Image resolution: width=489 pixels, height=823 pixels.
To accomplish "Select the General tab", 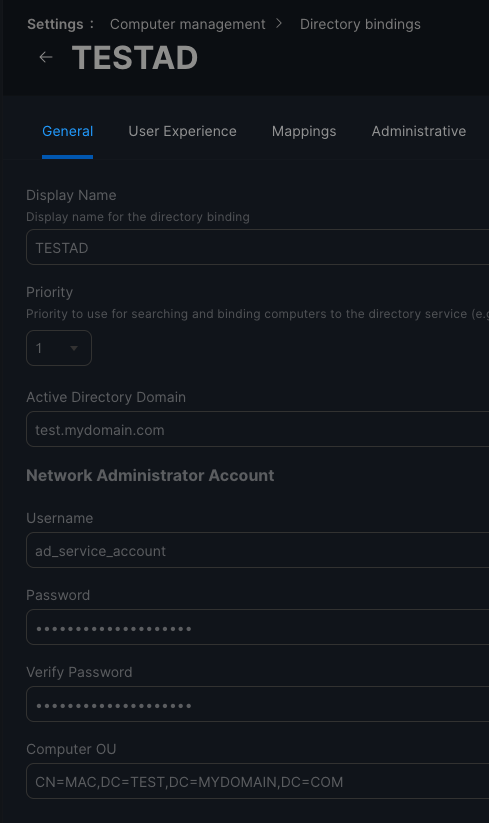I will click(68, 131).
